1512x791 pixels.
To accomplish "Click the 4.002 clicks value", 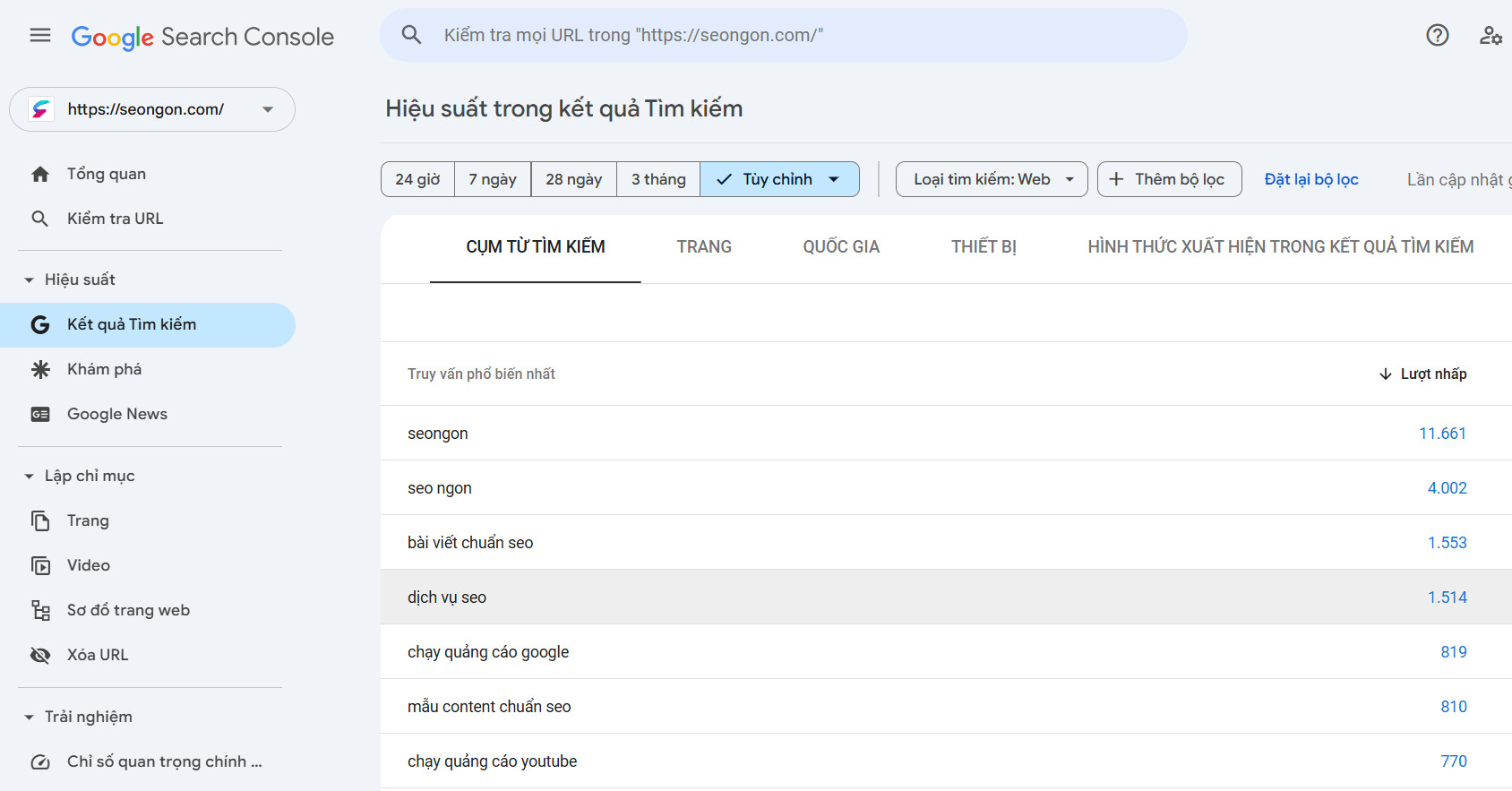I will point(1447,488).
